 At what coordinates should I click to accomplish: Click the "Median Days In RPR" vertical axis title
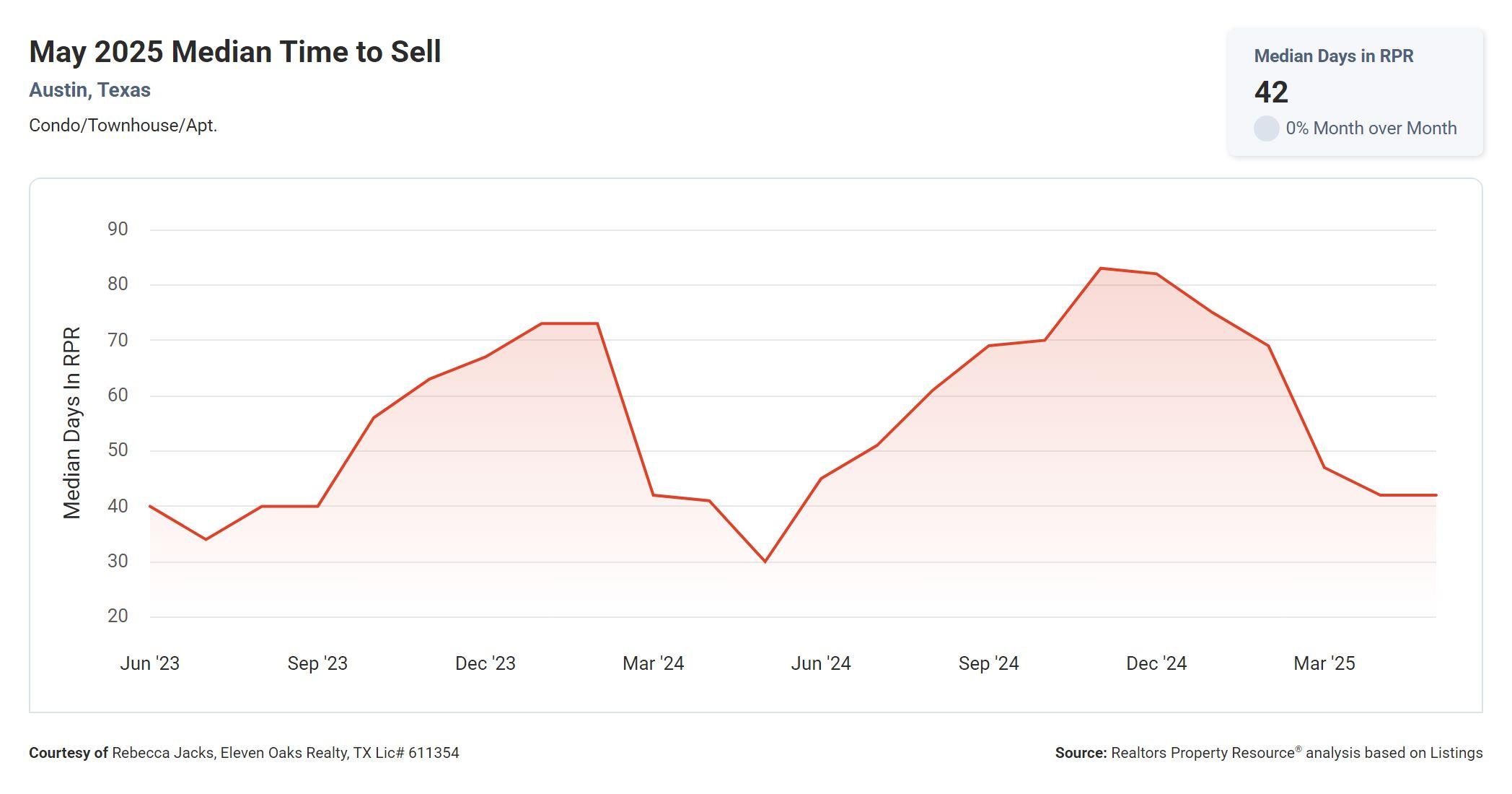72,422
